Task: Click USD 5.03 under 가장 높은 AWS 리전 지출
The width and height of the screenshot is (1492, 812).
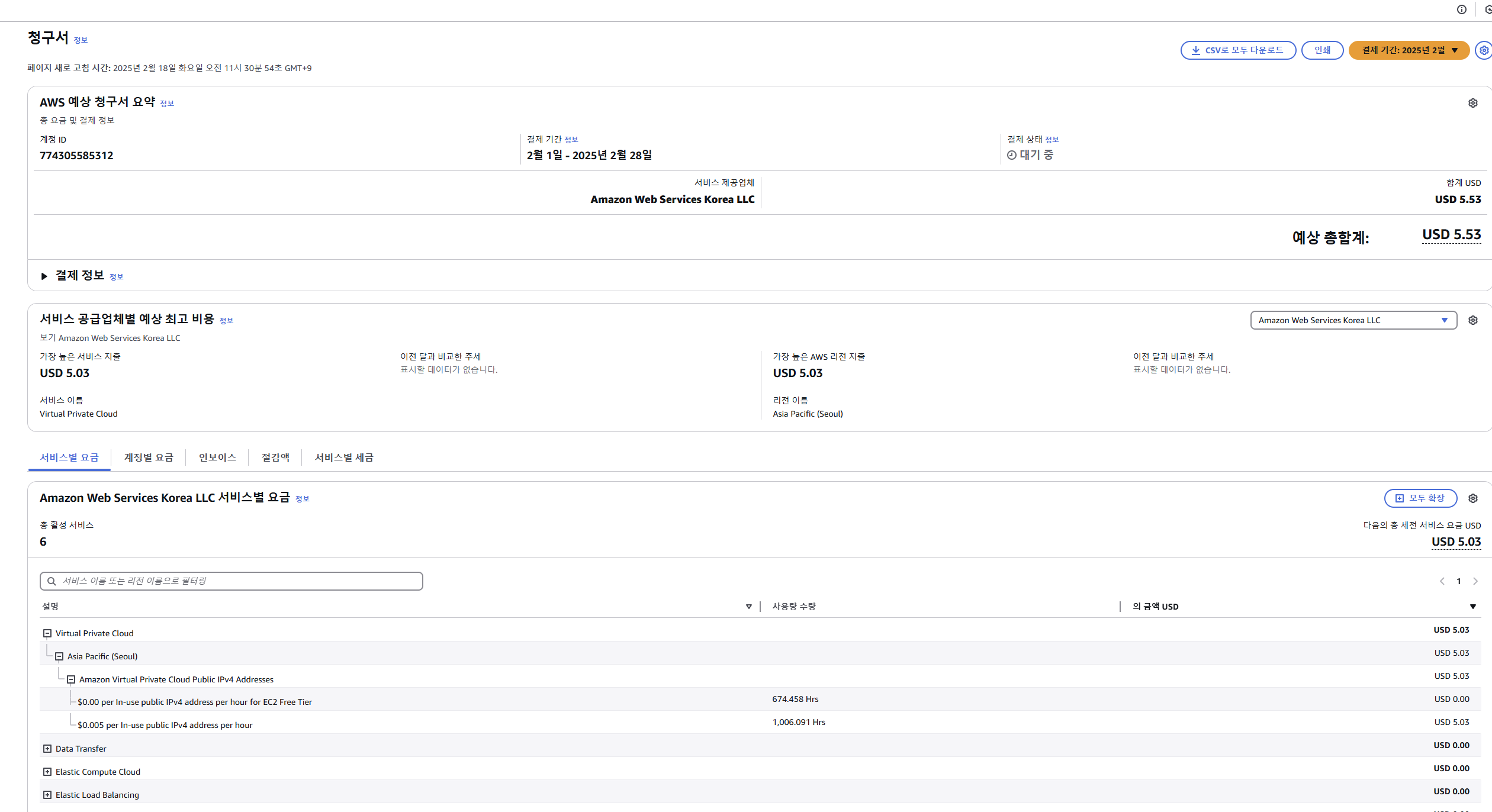Action: [798, 373]
